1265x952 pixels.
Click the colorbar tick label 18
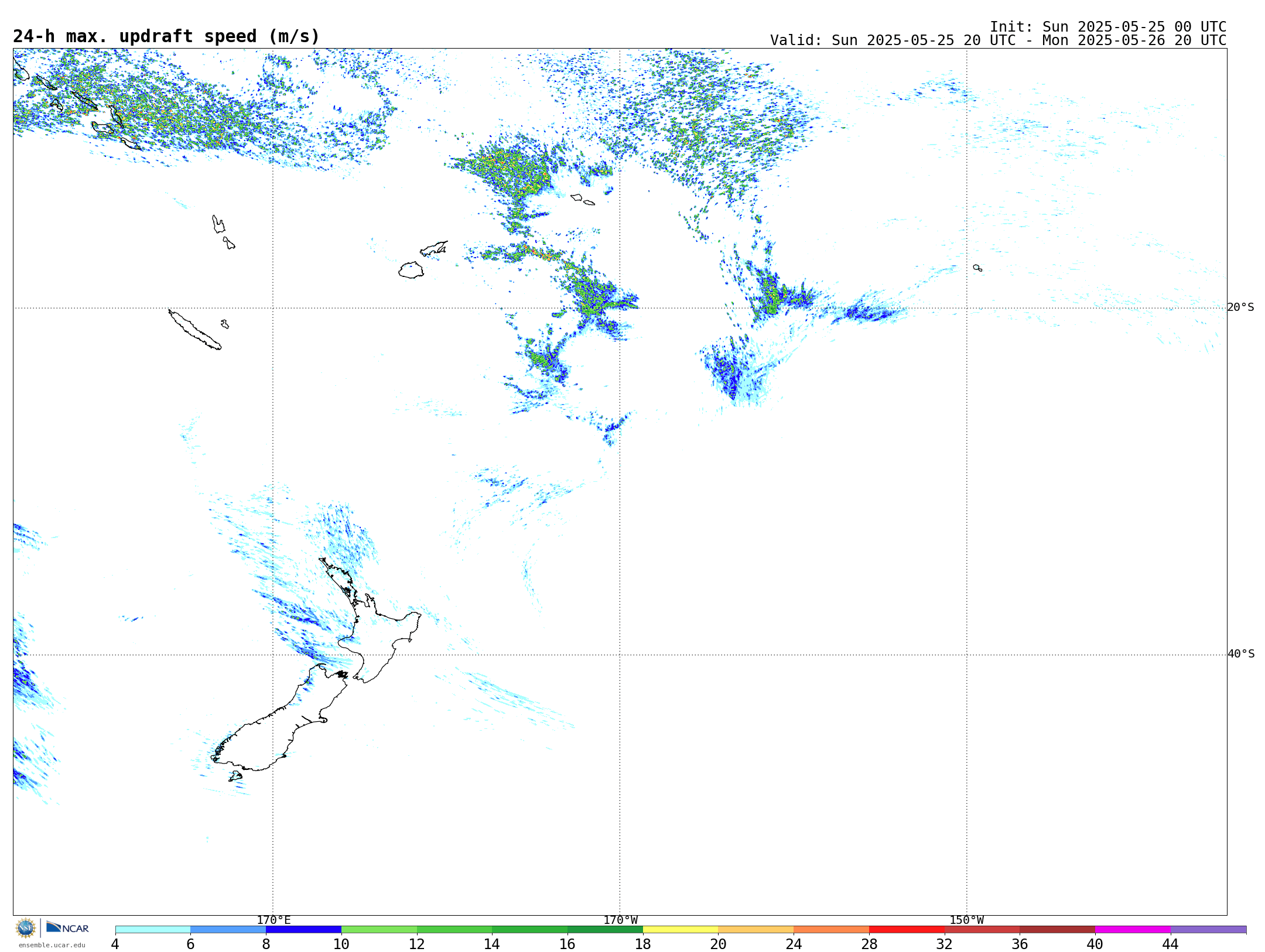point(643,944)
